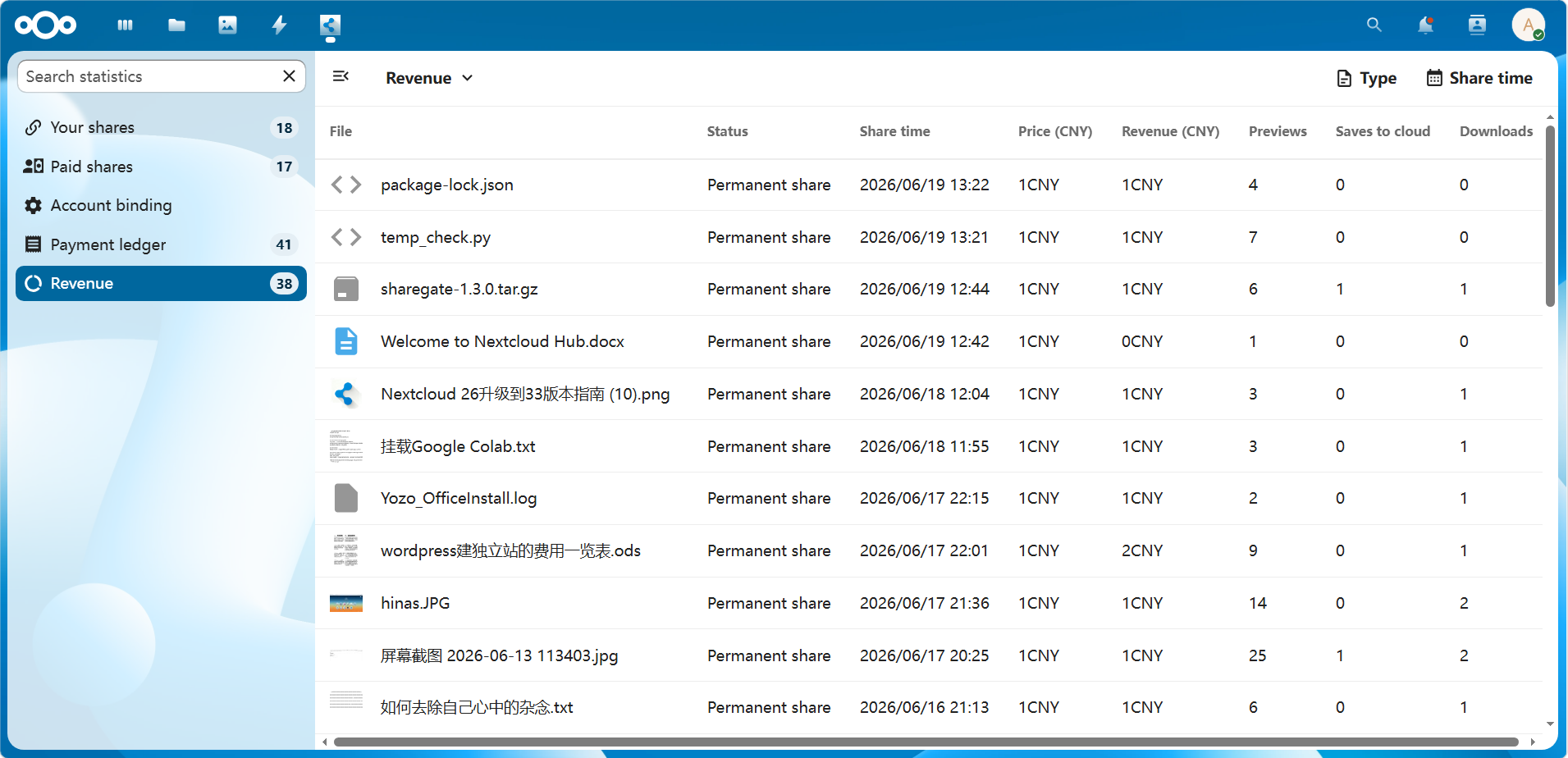This screenshot has width=1568, height=758.
Task: Click the Nextcloud 26 png file icon
Action: (x=346, y=394)
